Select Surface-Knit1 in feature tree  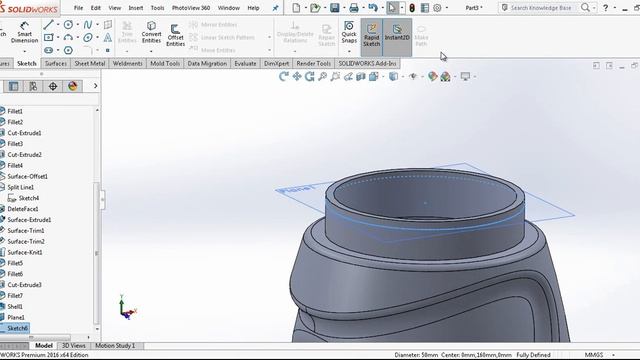[25, 252]
